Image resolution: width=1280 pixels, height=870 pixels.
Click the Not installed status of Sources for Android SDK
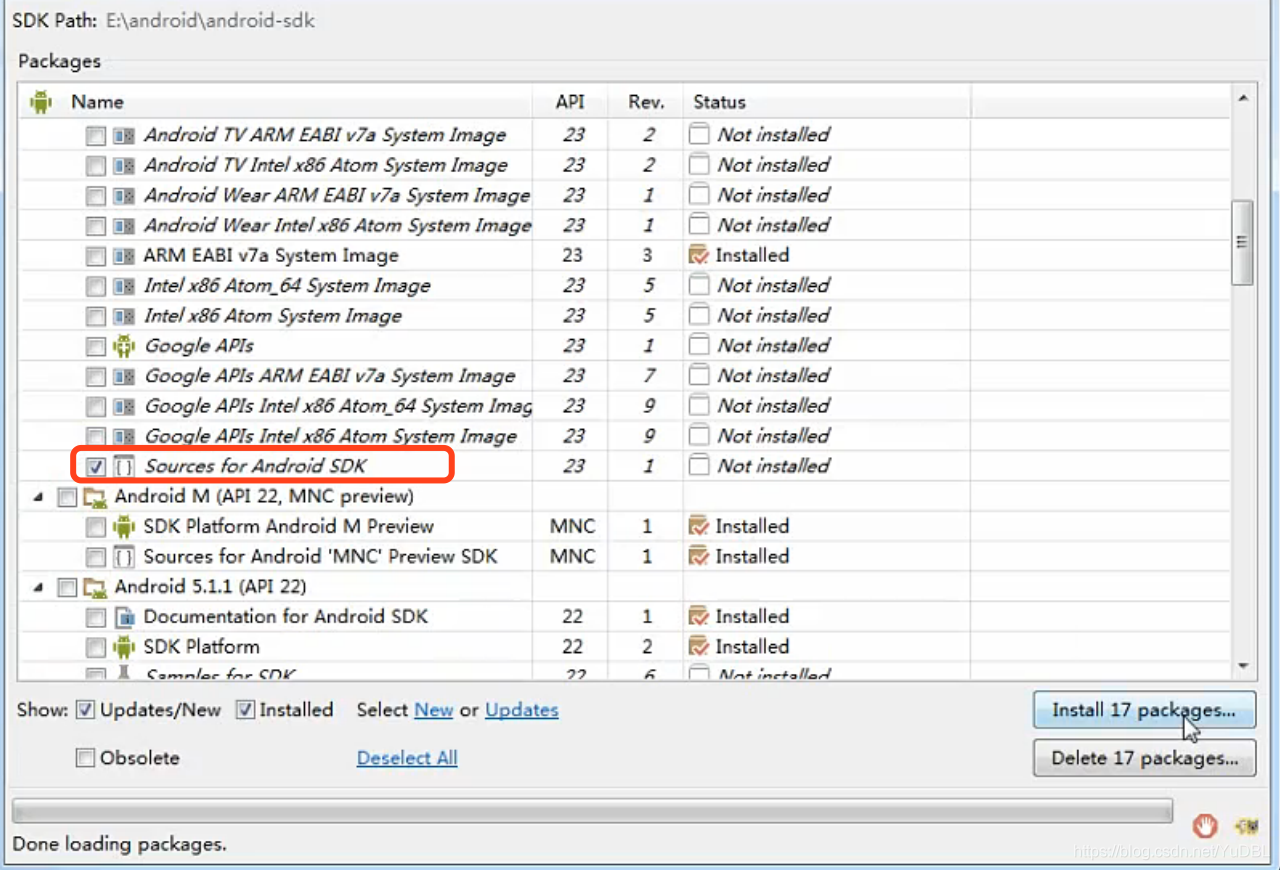774,466
